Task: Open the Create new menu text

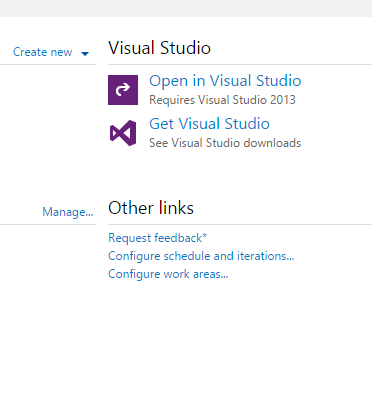Action: pos(42,52)
